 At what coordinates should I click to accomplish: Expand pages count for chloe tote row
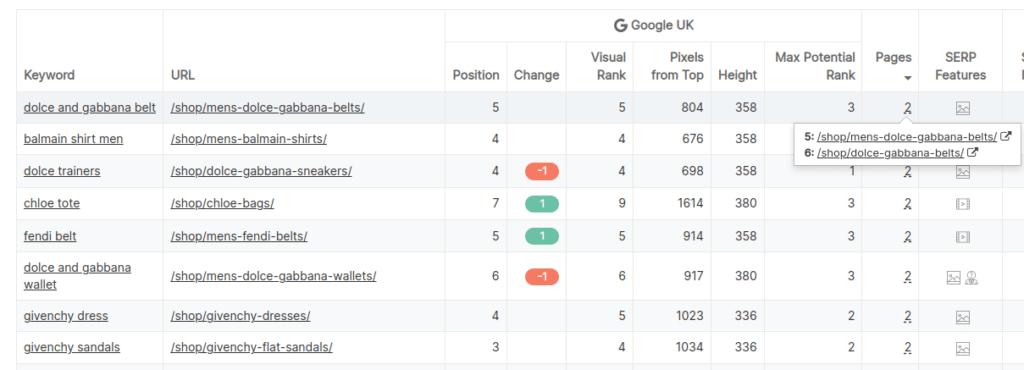coord(907,204)
